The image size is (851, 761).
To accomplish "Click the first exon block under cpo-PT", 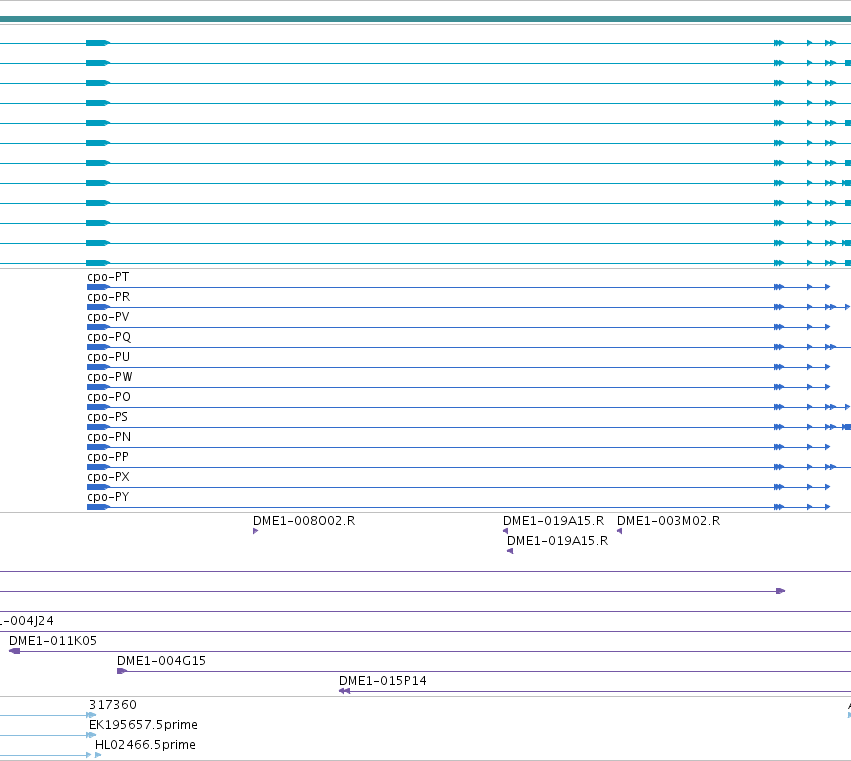I will [x=98, y=287].
